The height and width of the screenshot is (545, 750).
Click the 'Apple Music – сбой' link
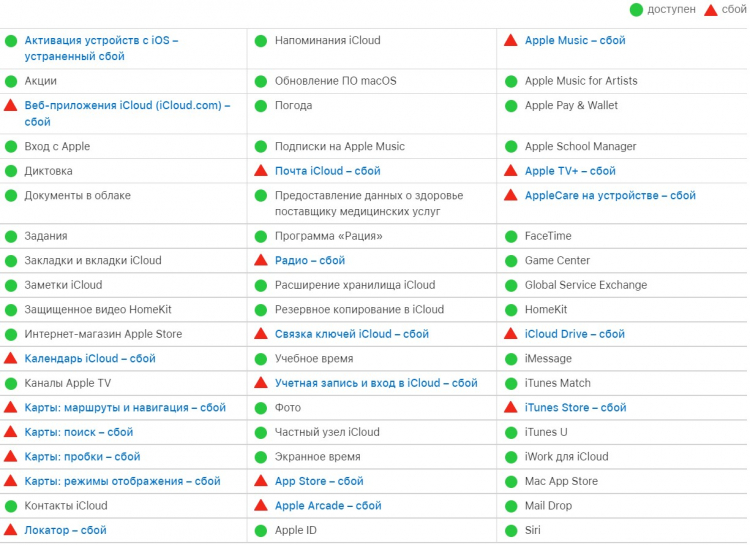click(575, 40)
